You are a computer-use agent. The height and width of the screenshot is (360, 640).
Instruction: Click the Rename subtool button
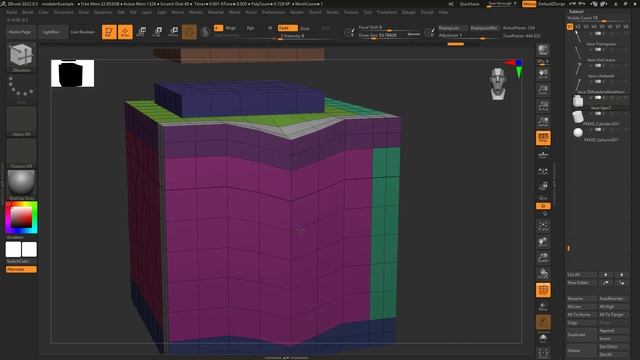click(x=582, y=299)
